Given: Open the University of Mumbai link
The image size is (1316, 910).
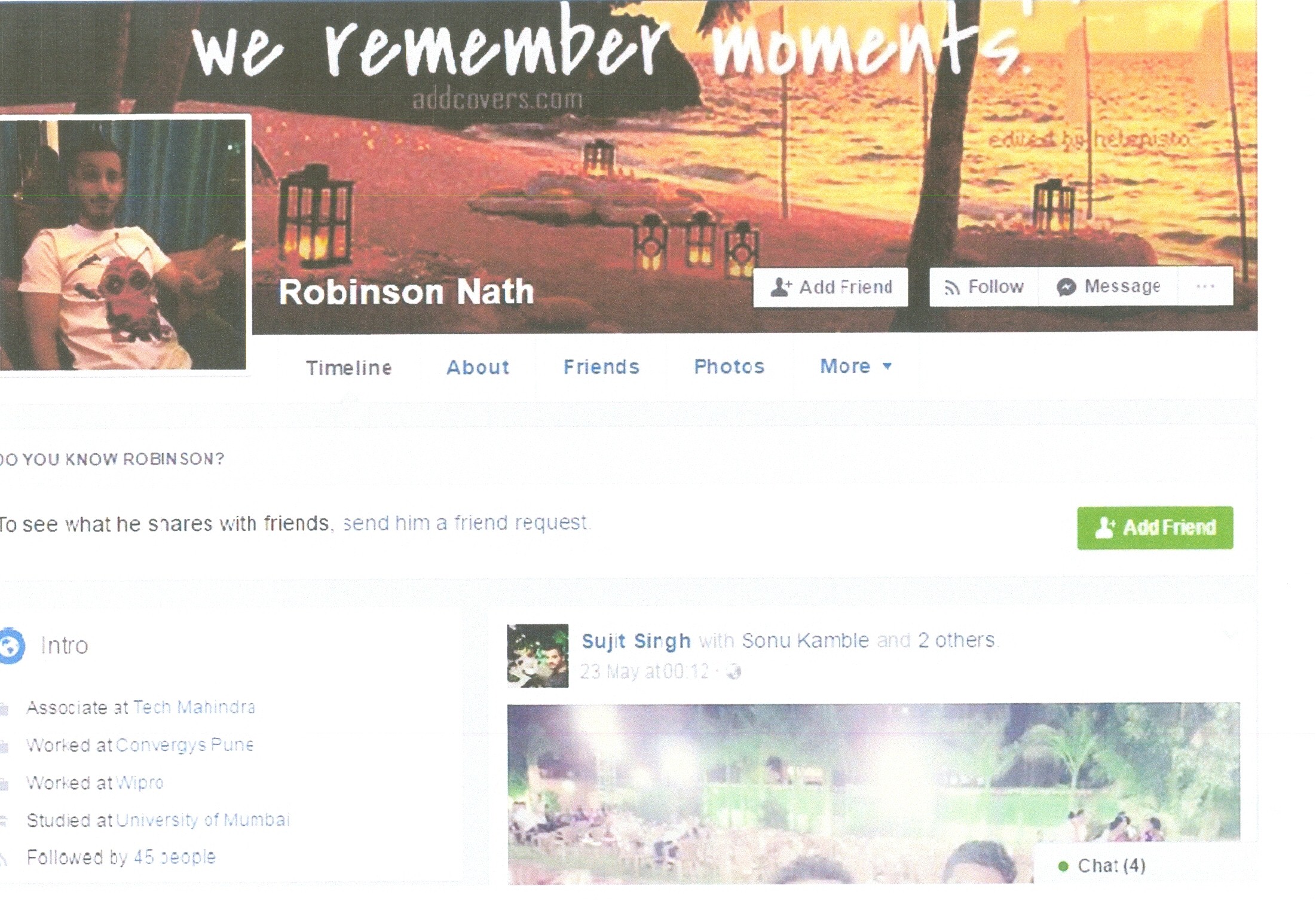Looking at the screenshot, I should point(203,820).
